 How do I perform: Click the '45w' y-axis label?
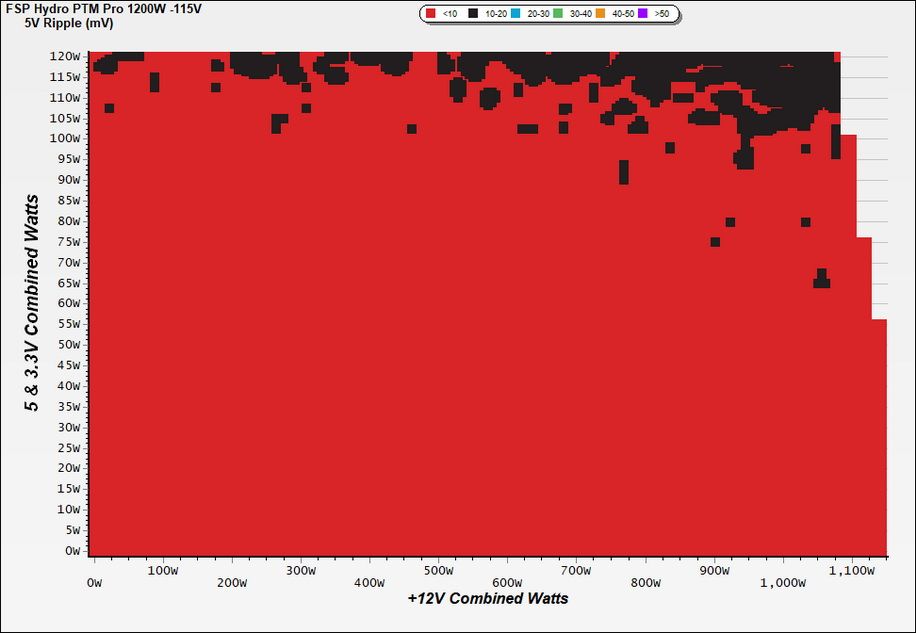tap(68, 366)
